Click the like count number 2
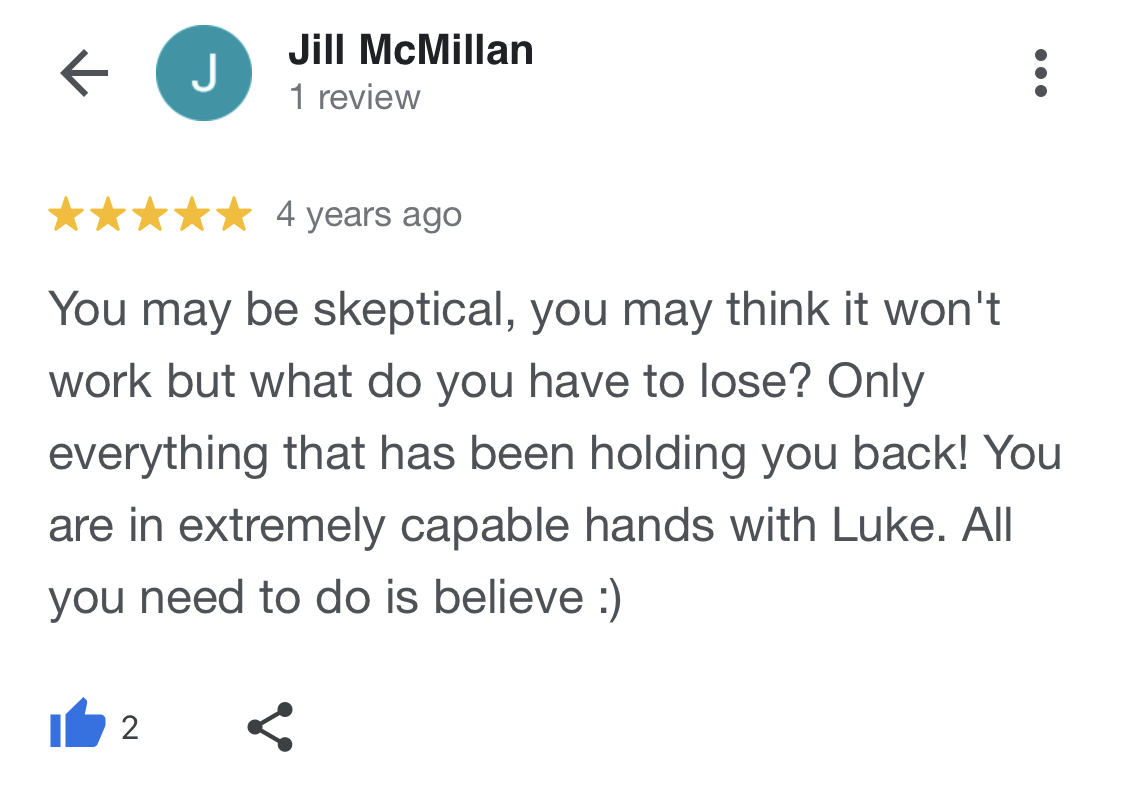The image size is (1125, 798). click(130, 728)
